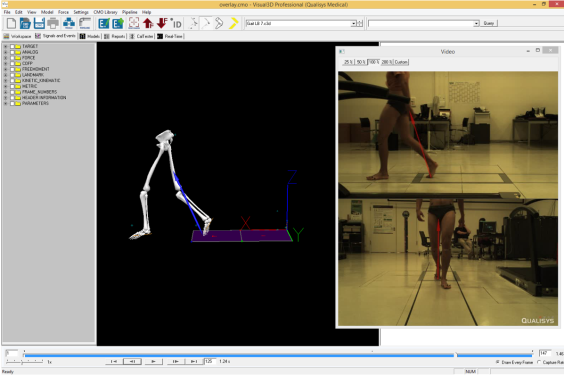Click the blue frame timeline slider
Screen dimensions: 564x376
pos(278,355)
